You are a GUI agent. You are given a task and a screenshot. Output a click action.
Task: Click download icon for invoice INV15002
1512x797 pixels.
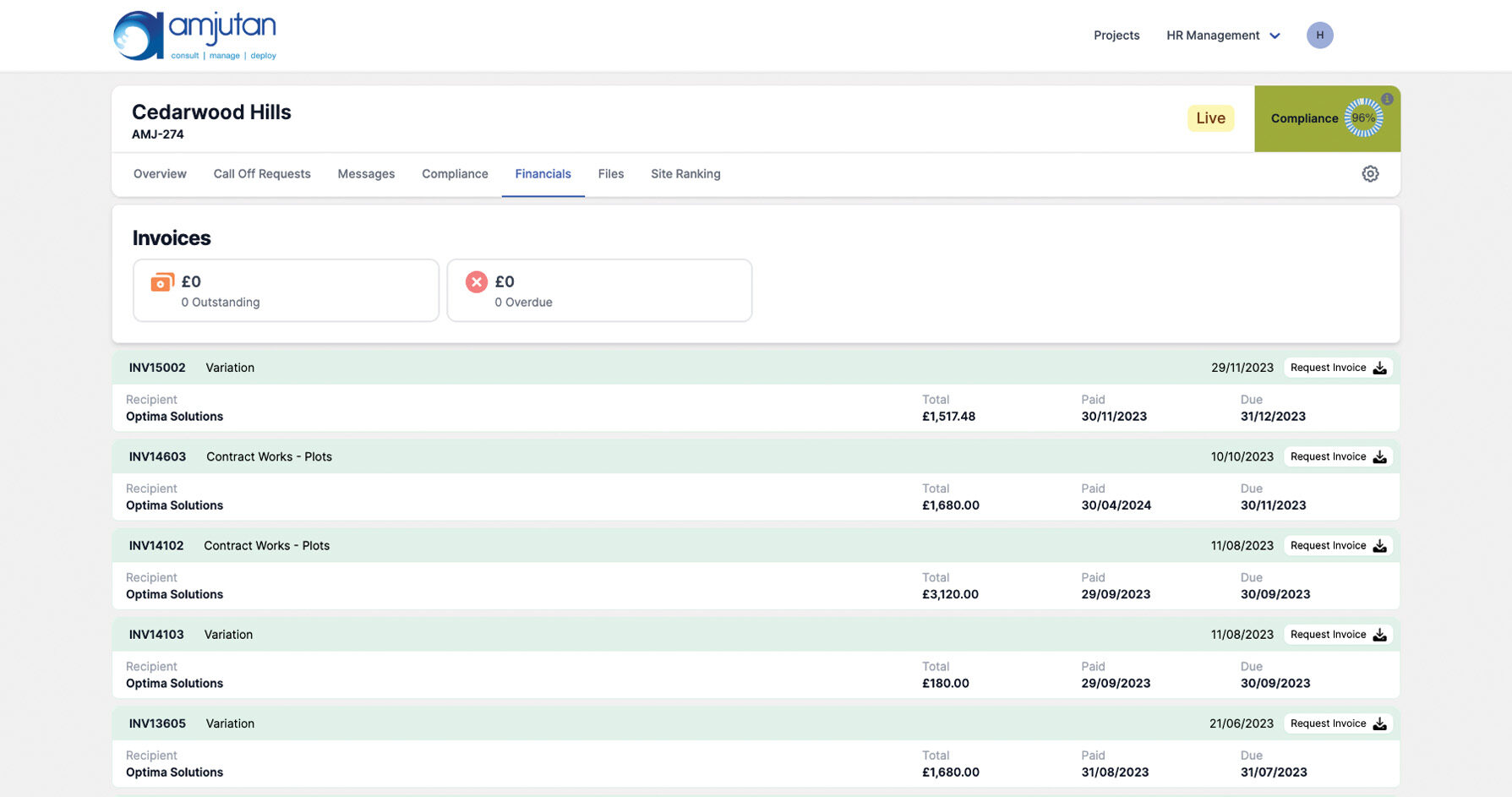pos(1379,368)
